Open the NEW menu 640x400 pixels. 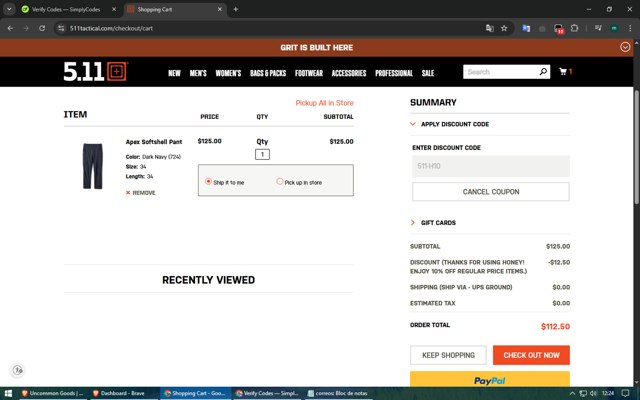pyautogui.click(x=174, y=73)
